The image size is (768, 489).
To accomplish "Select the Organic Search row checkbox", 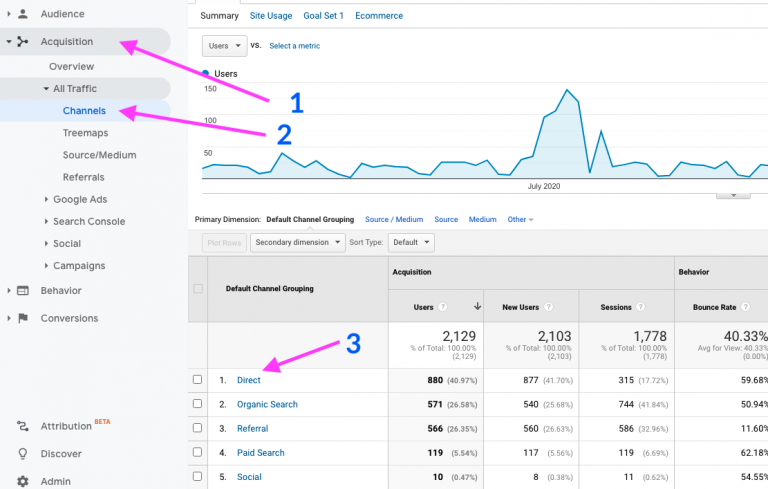I will pyautogui.click(x=197, y=403).
